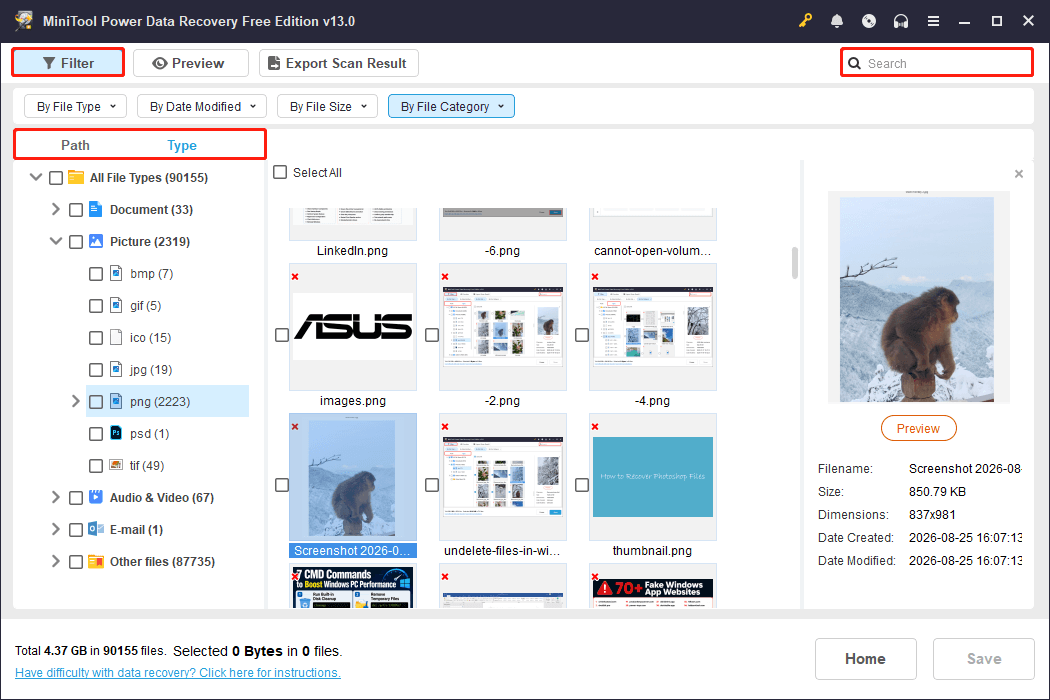Collapse the All File Types tree node

[x=36, y=178]
